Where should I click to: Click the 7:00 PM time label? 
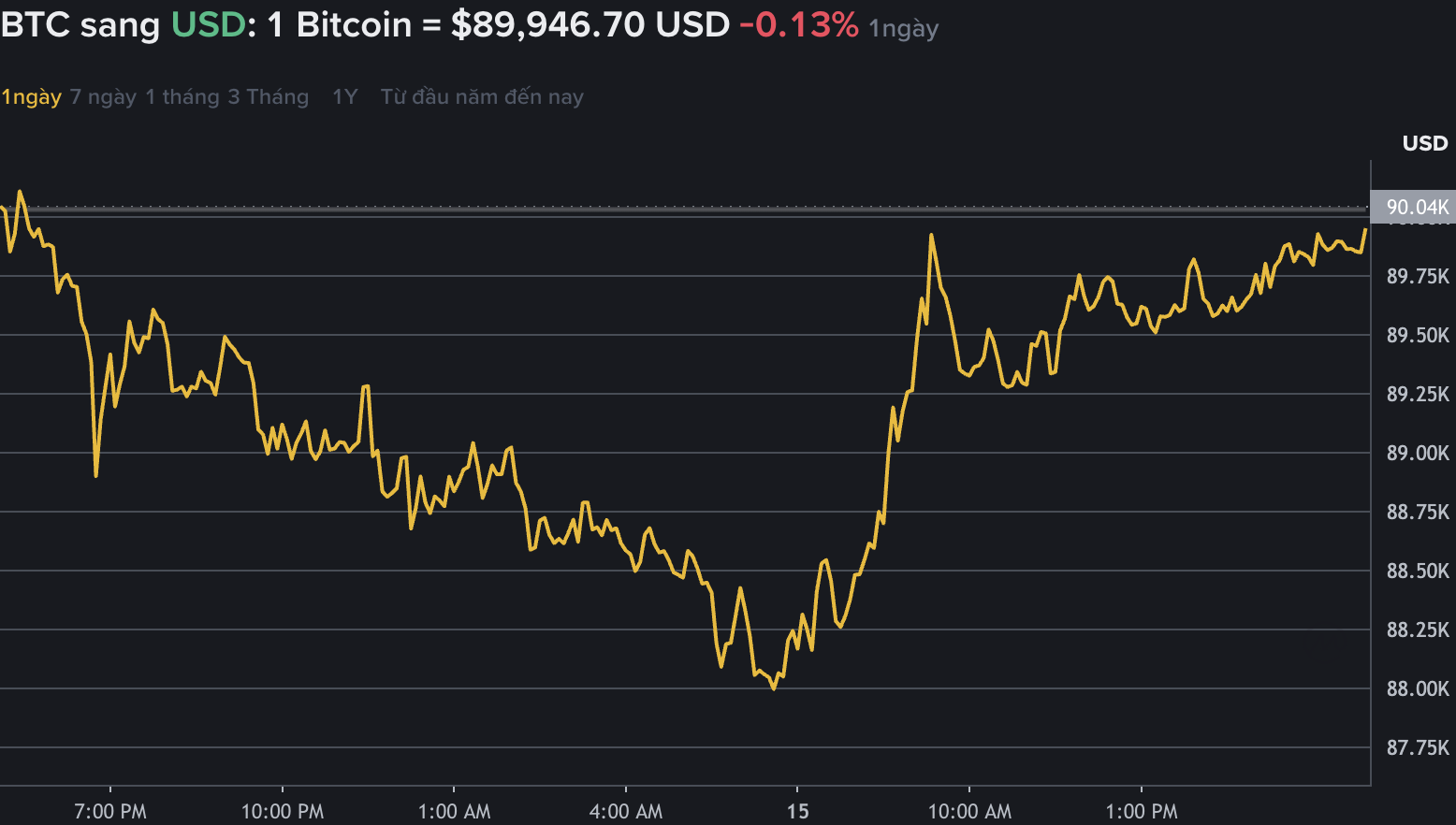[x=110, y=810]
